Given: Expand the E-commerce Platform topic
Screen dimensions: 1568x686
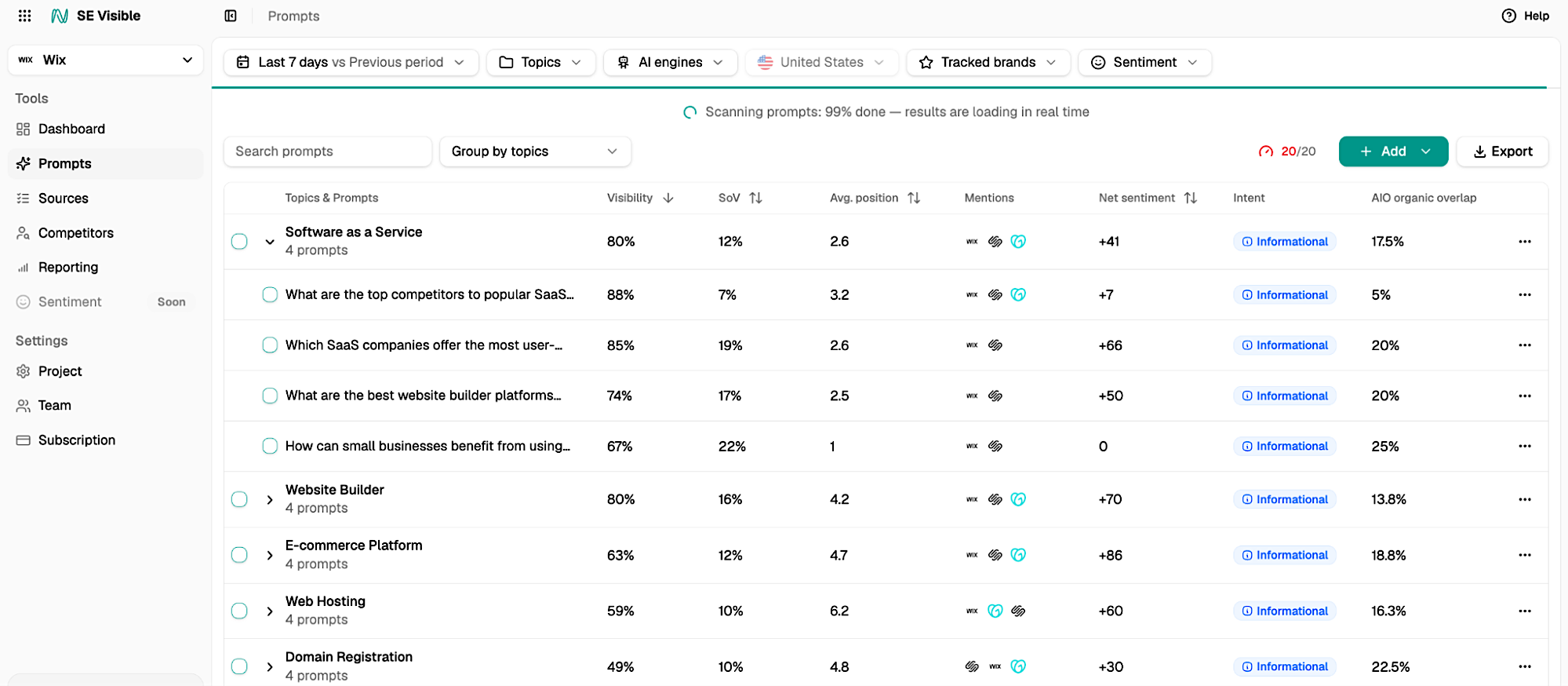Looking at the screenshot, I should point(270,555).
